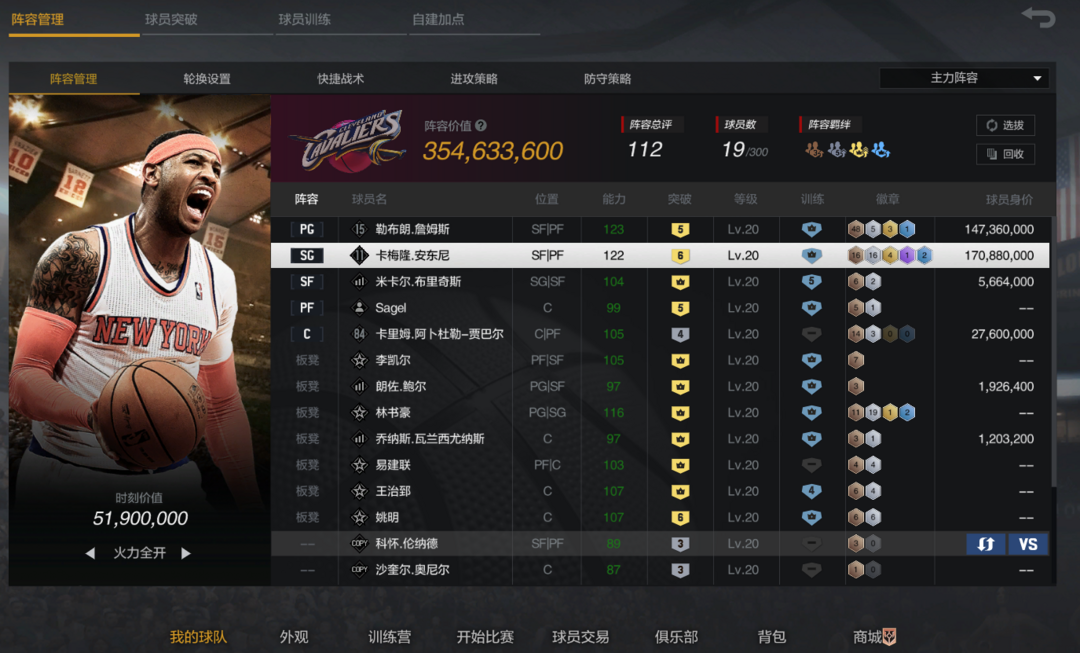1080x653 pixels.
Task: Open the lineup value help icon
Action: click(481, 125)
